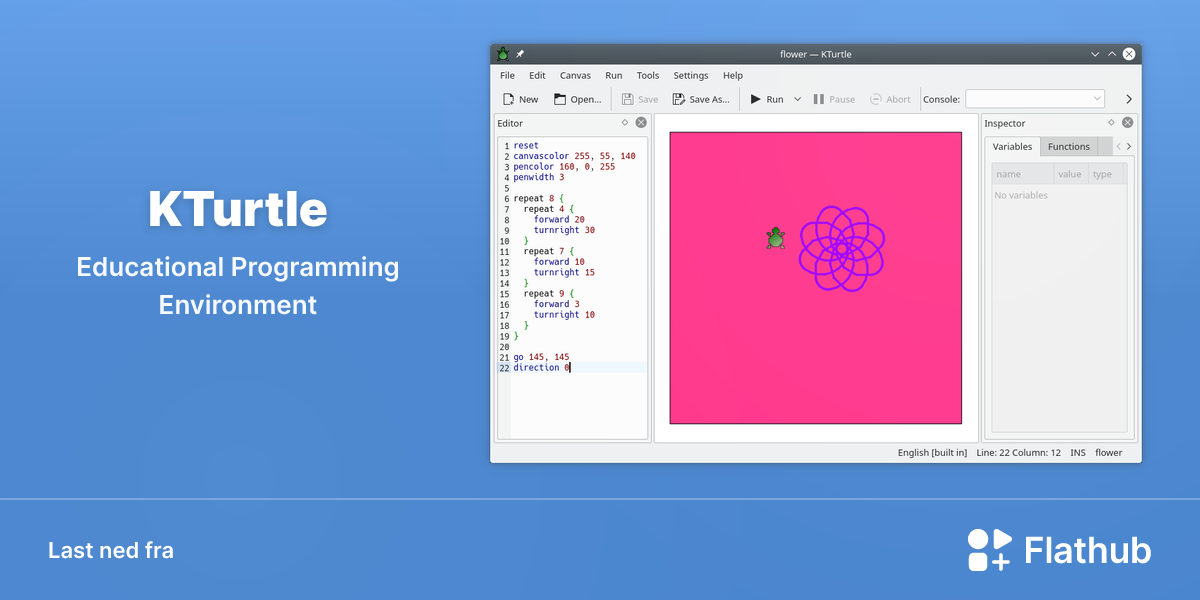Click the 'pencolor 160, 0, 255' line
The image size is (1200, 600).
coord(564,167)
